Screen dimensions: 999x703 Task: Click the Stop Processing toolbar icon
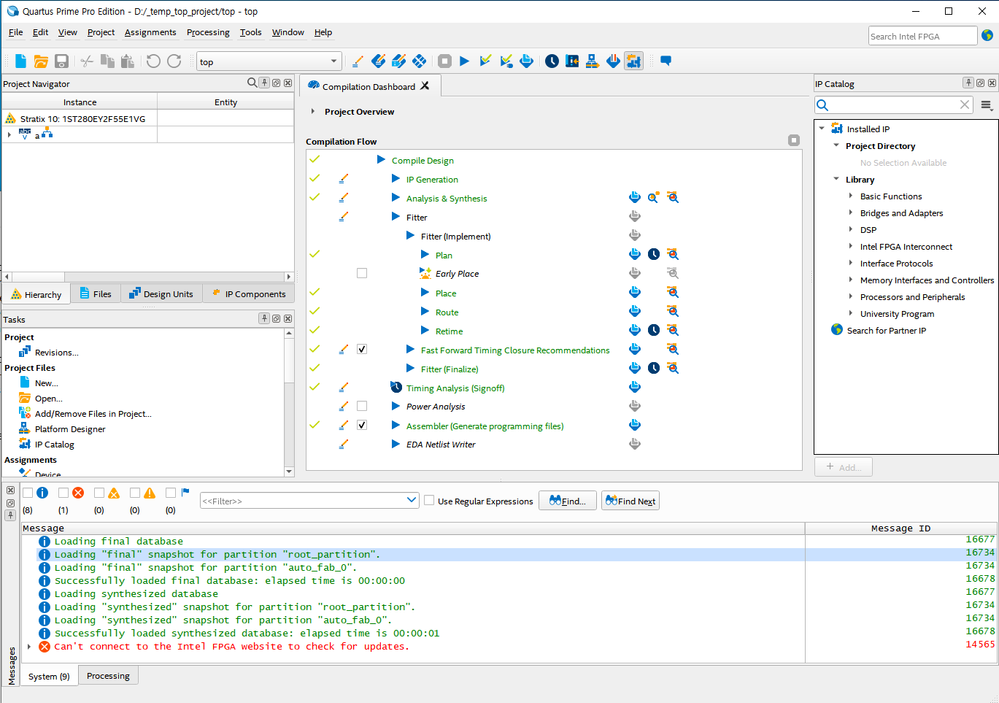click(445, 62)
